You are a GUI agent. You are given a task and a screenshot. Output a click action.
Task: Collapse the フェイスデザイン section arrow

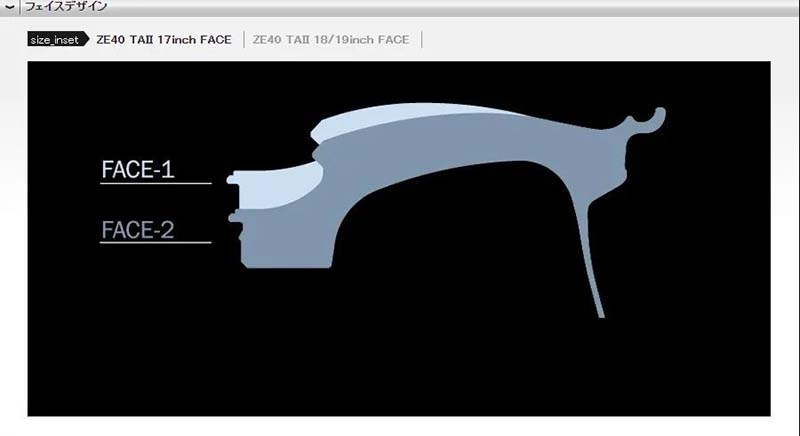pyautogui.click(x=9, y=7)
